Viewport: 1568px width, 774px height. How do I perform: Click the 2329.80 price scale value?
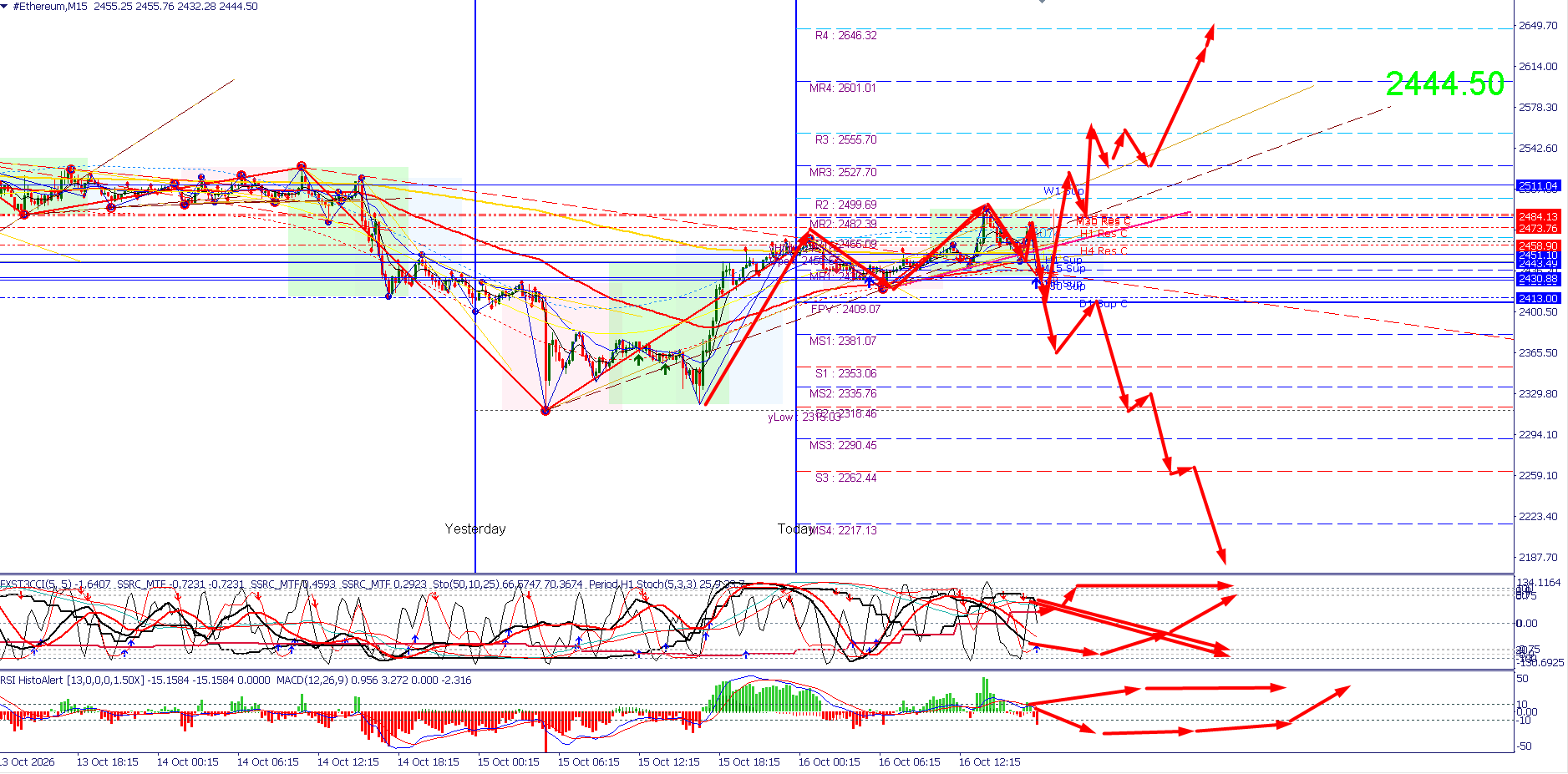1538,394
